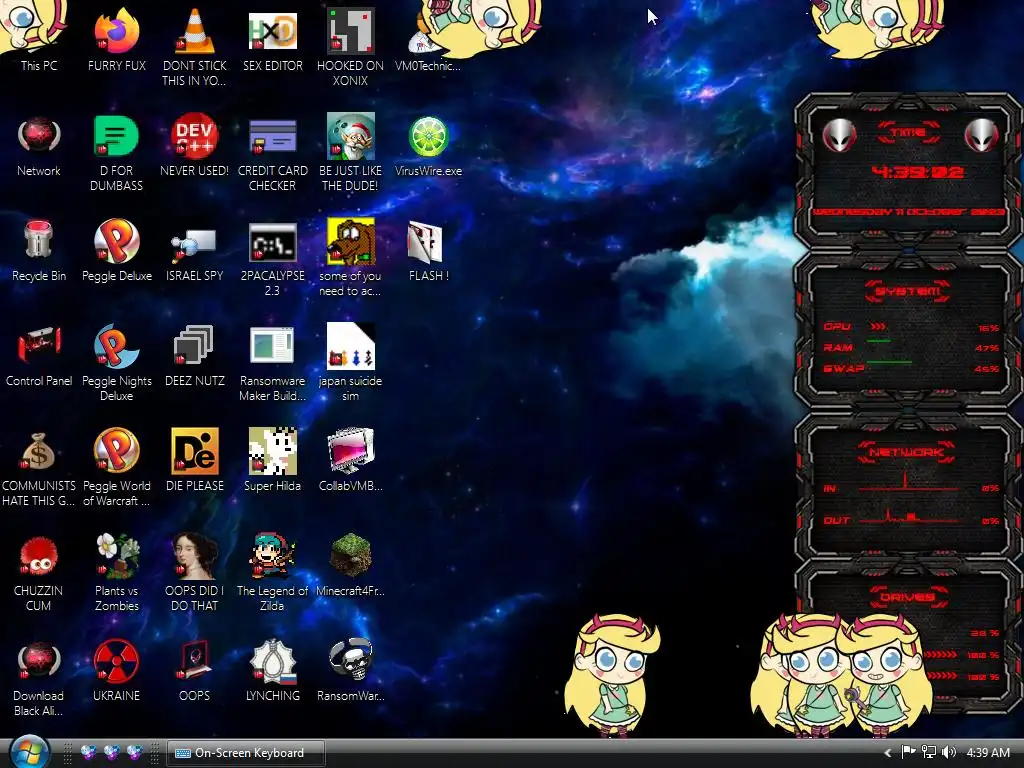Click the SWAP usage bar in SYSTEM widget
This screenshot has width=1024, height=768.
[x=889, y=361]
